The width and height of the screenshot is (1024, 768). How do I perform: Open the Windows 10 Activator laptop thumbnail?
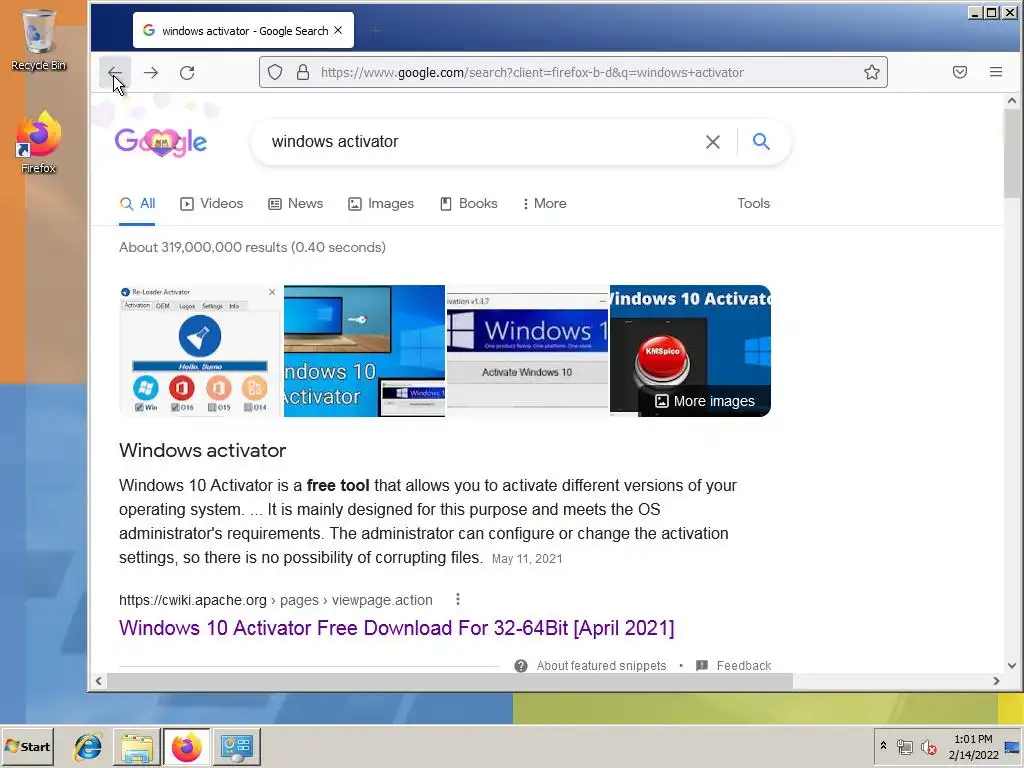[x=364, y=351]
